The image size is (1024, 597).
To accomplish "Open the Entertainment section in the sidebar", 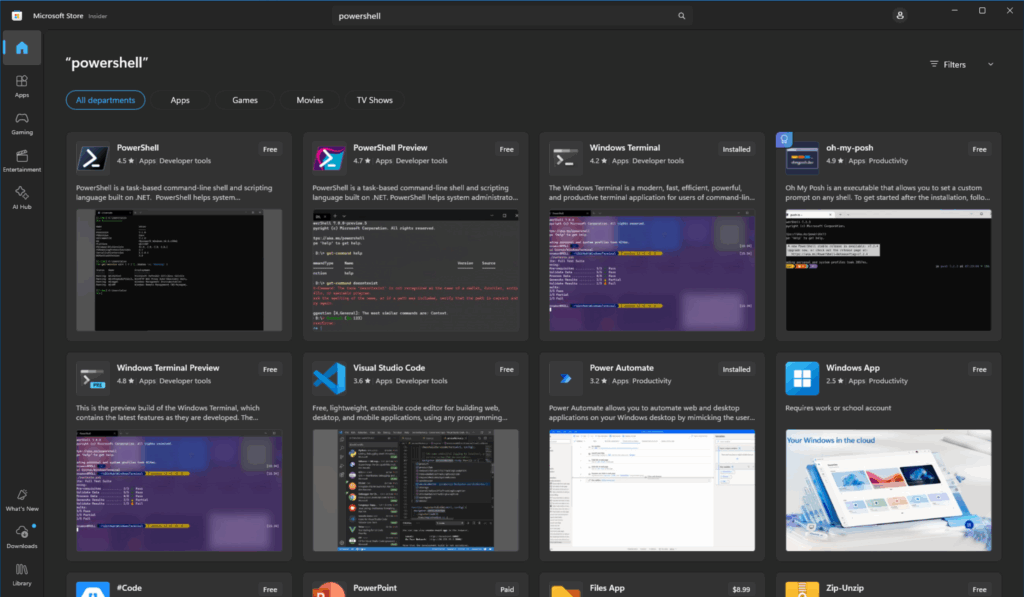I will pos(22,161).
